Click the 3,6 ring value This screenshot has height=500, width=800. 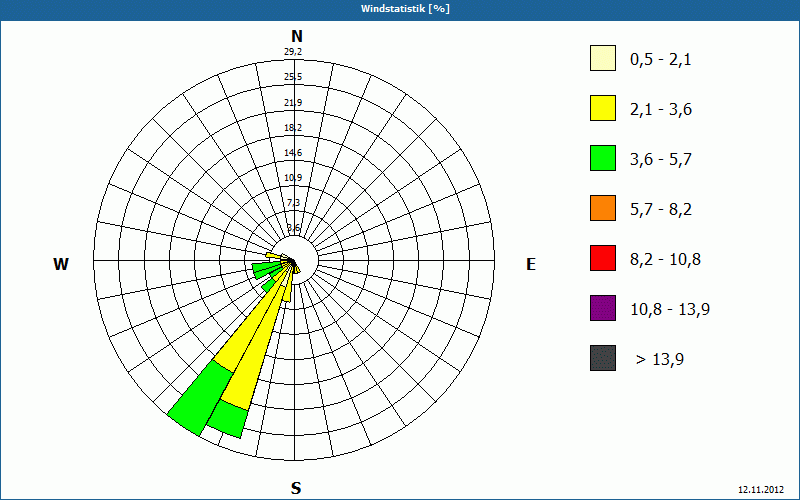(293, 228)
